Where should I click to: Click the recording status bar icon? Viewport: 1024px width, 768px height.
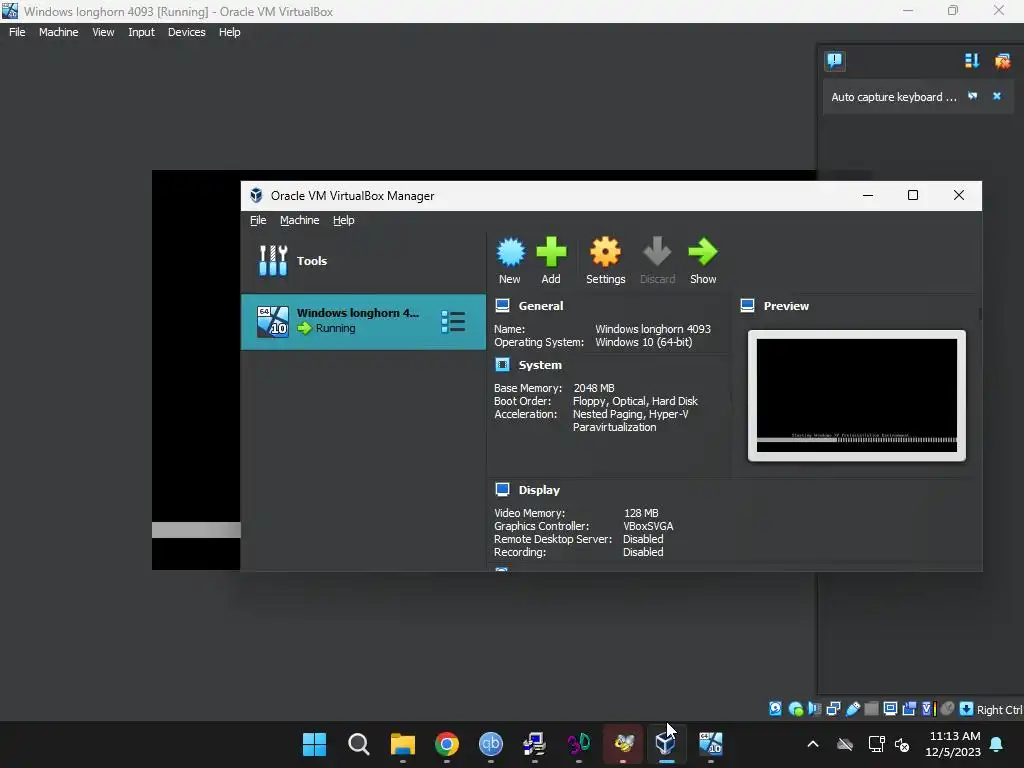click(909, 709)
